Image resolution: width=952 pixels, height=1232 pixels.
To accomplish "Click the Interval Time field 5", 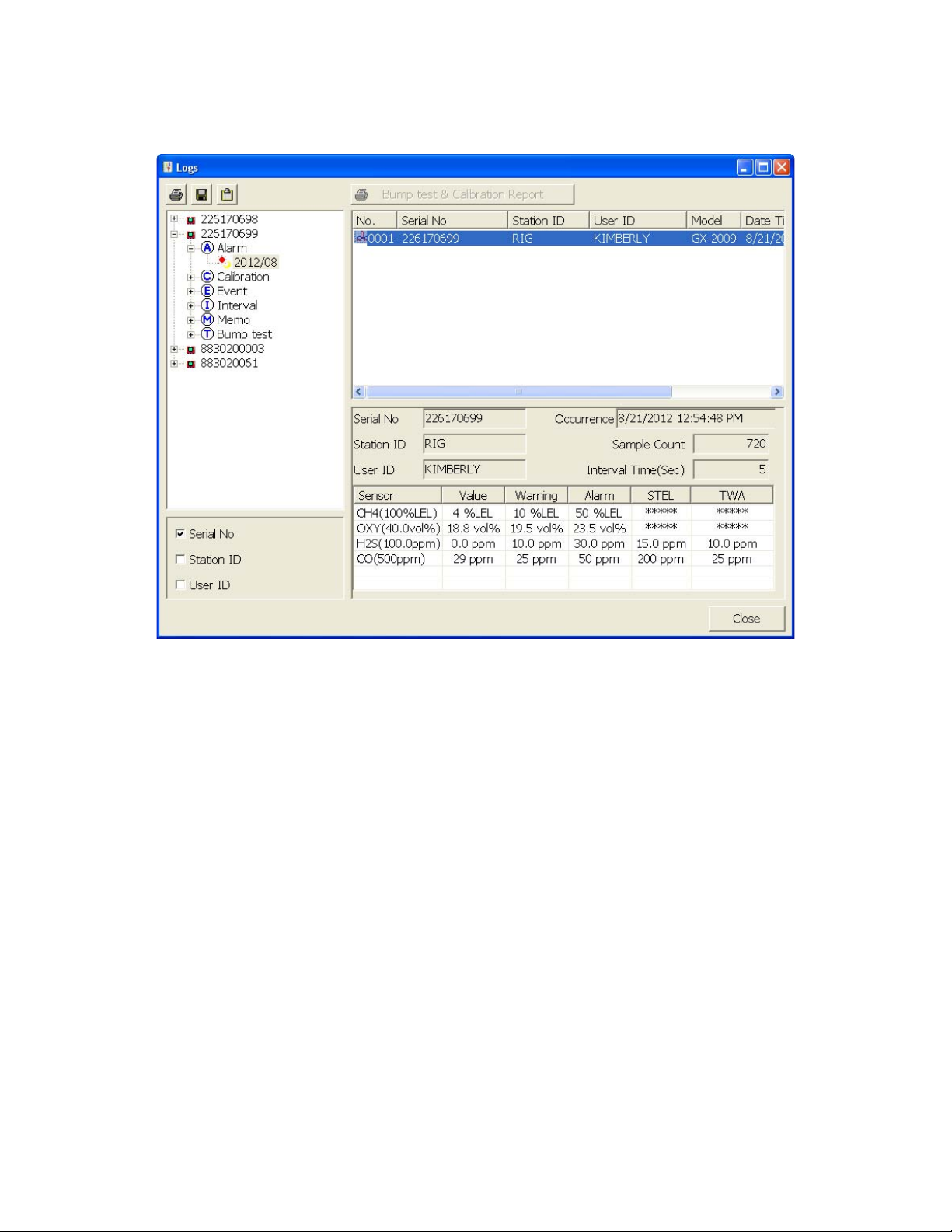I will [731, 469].
